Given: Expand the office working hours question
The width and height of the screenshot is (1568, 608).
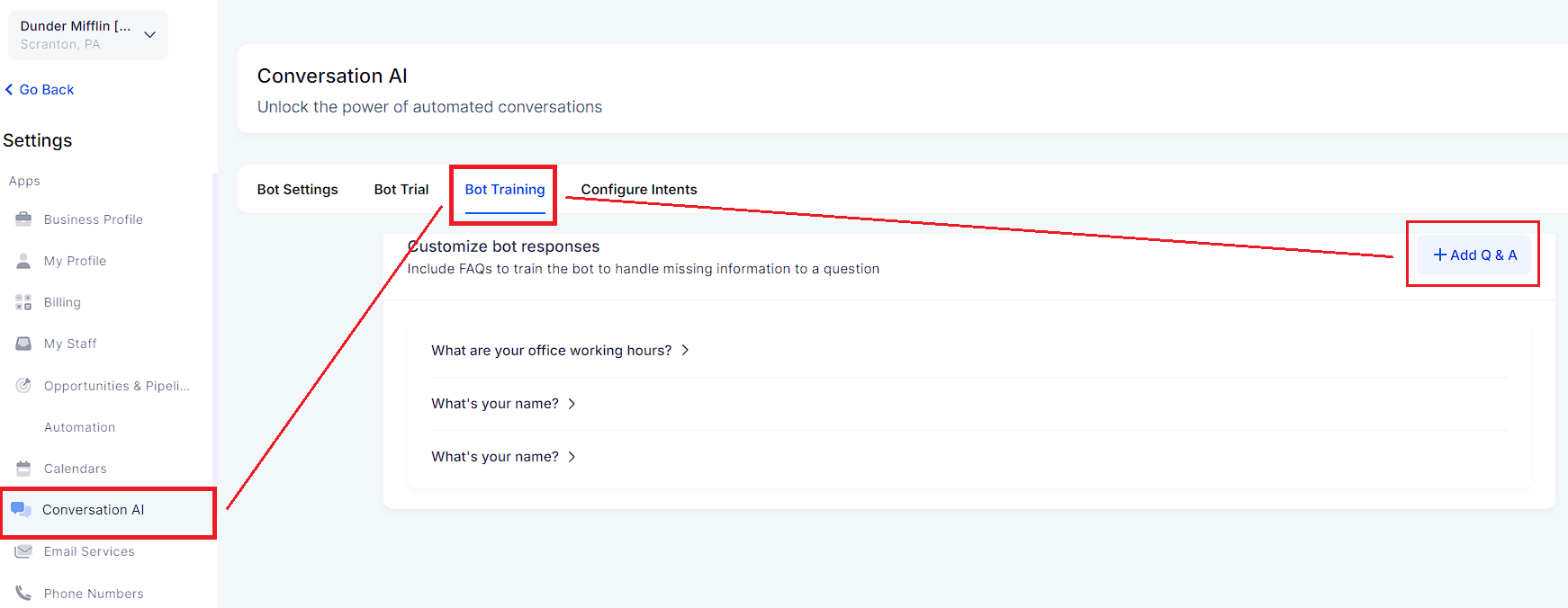Looking at the screenshot, I should (560, 351).
